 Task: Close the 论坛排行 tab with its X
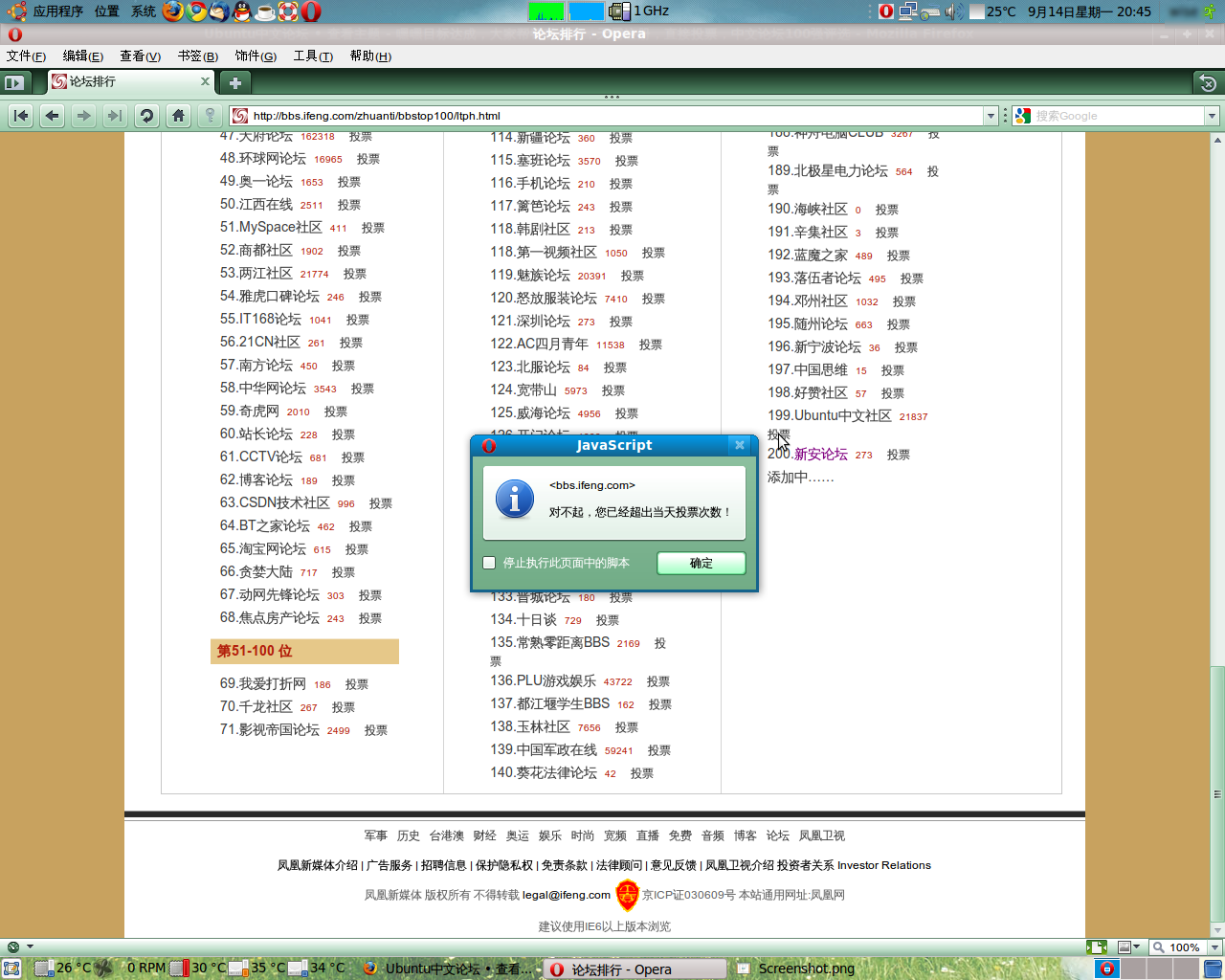click(x=205, y=82)
